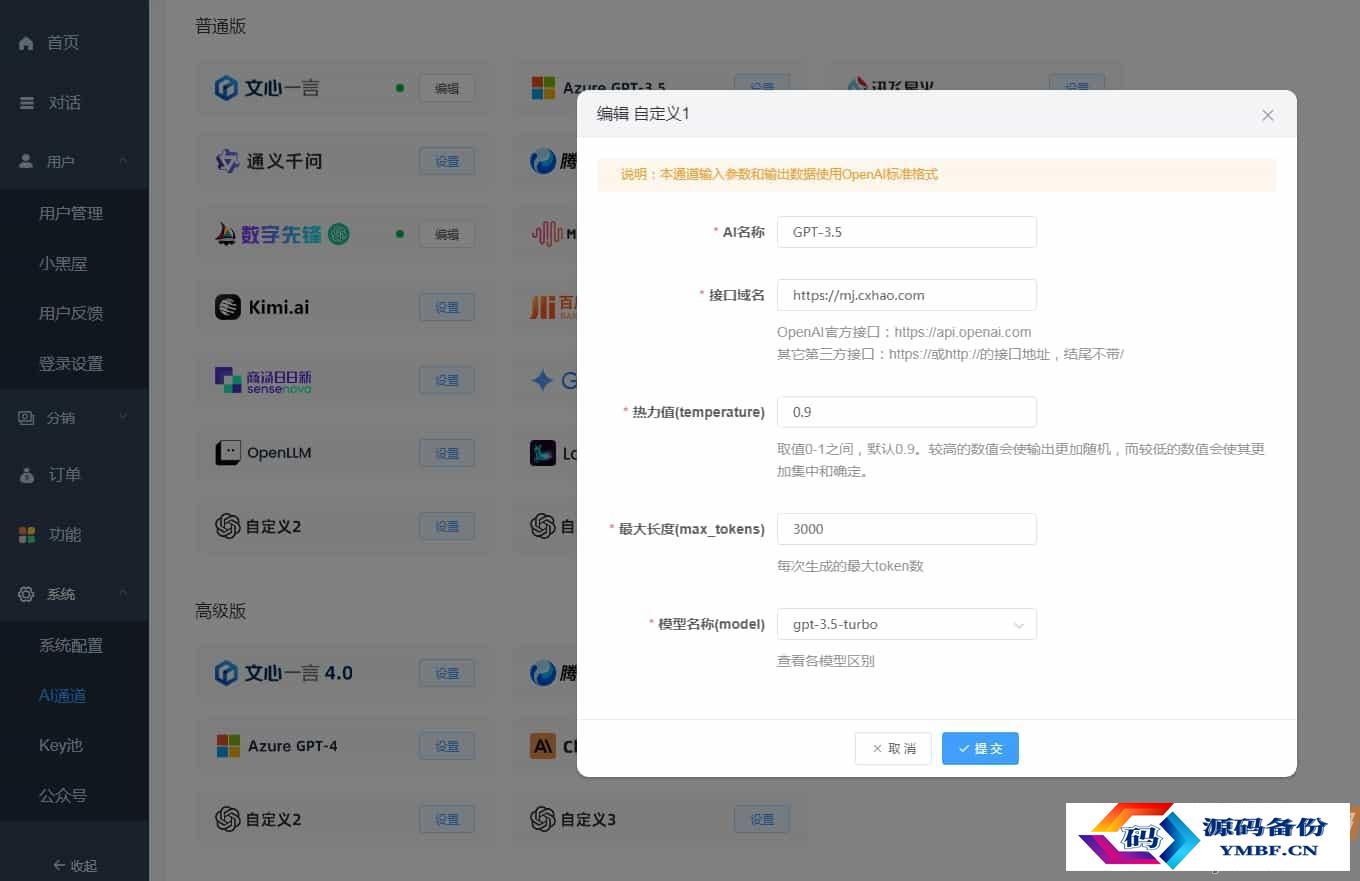Image resolution: width=1360 pixels, height=881 pixels.
Task: Click the 查看各模型区别 link
Action: tap(826, 661)
